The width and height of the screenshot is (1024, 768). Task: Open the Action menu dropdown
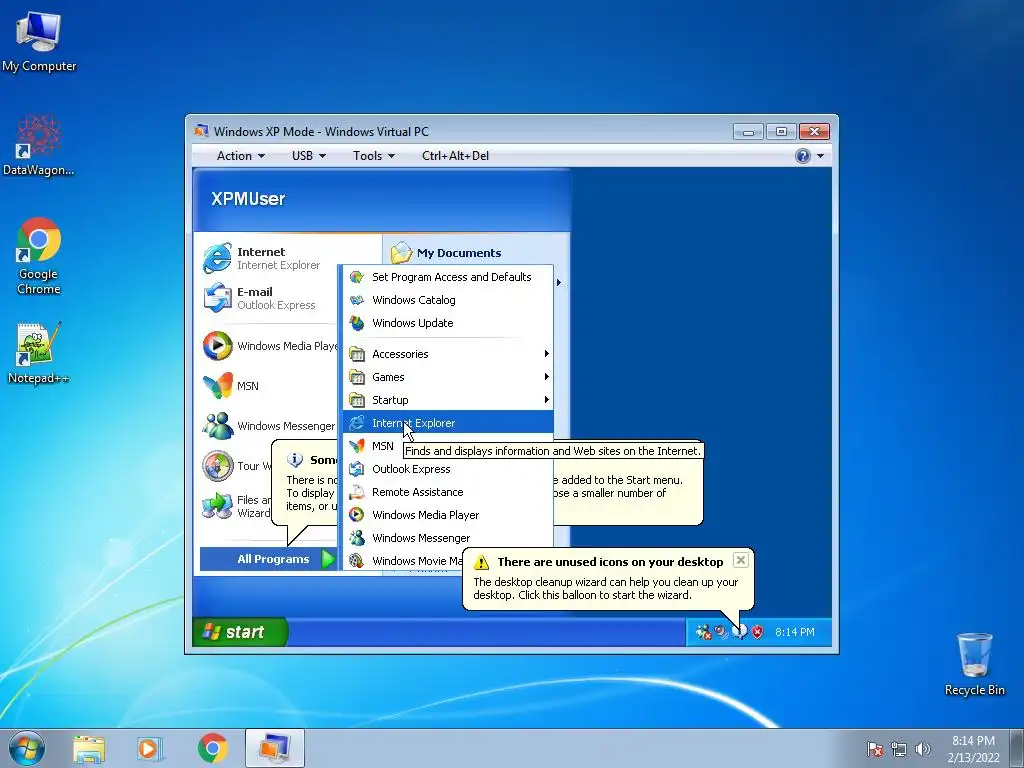[240, 155]
